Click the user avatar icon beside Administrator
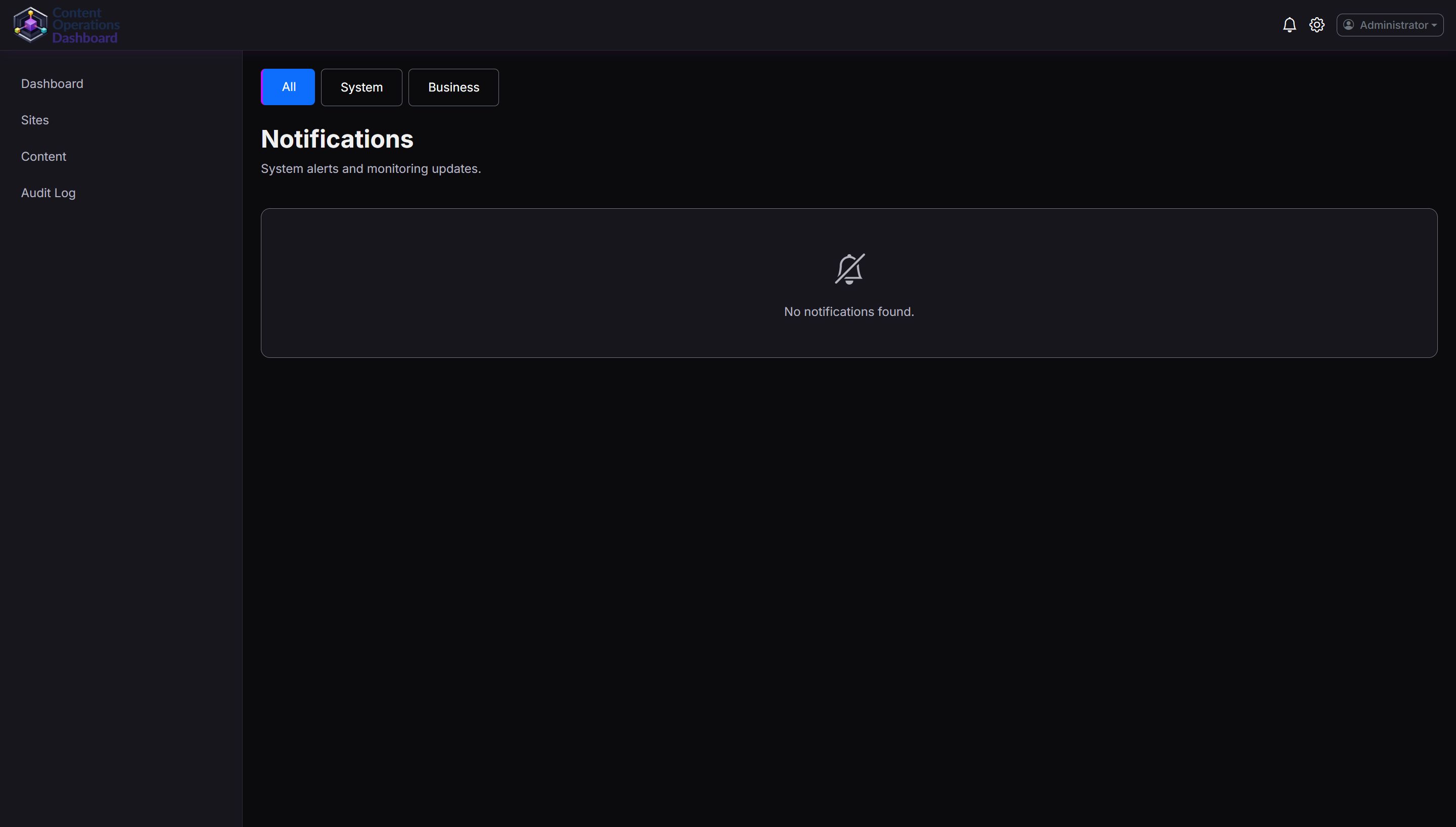The image size is (1456, 827). click(x=1349, y=25)
